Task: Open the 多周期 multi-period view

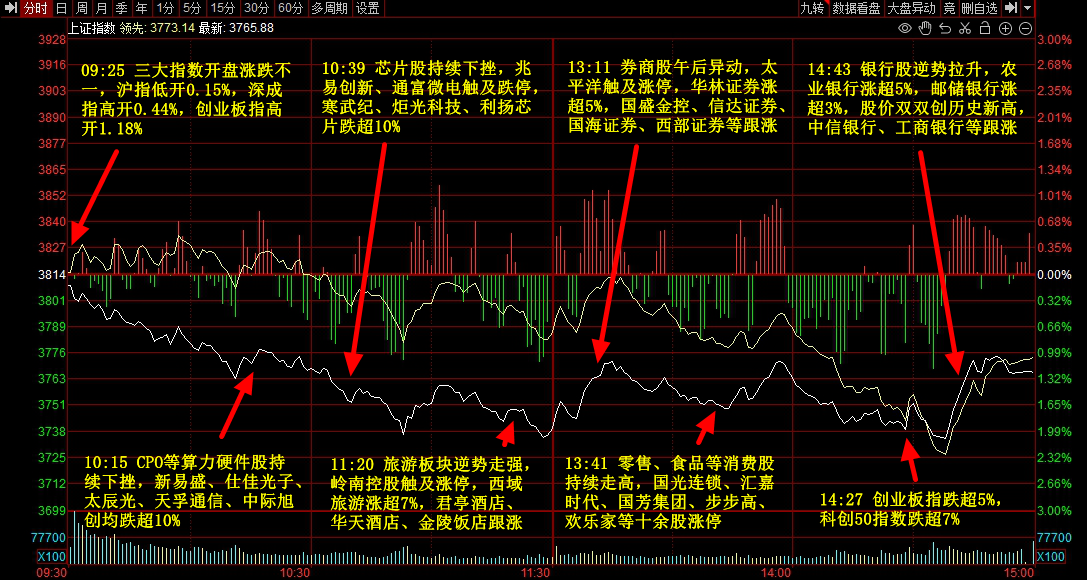Action: (x=330, y=8)
